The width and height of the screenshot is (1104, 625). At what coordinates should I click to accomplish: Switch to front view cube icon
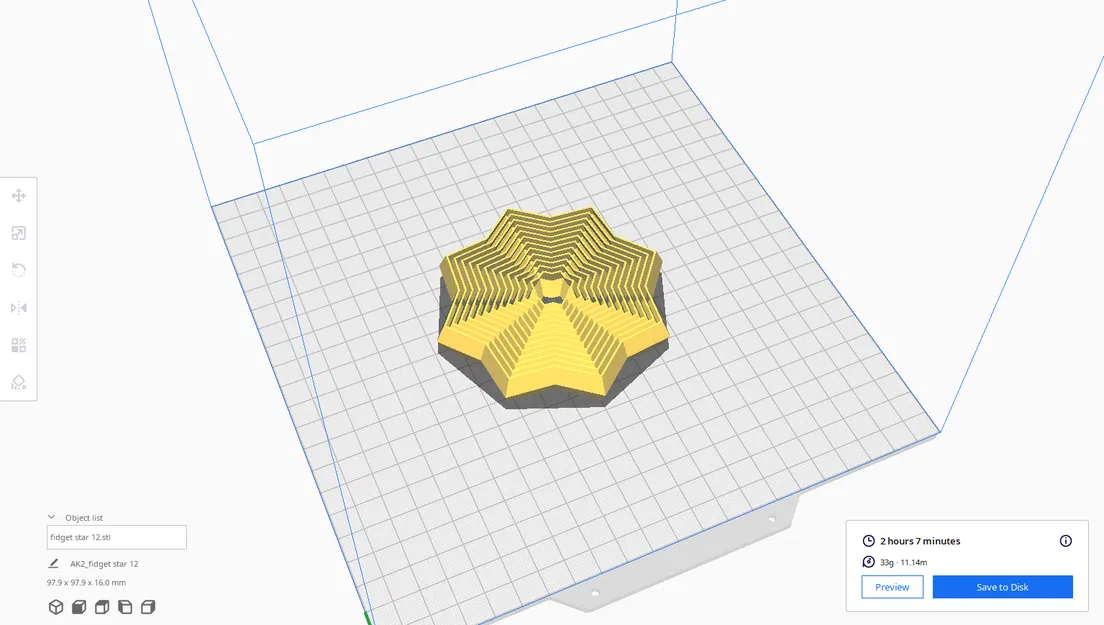click(78, 607)
